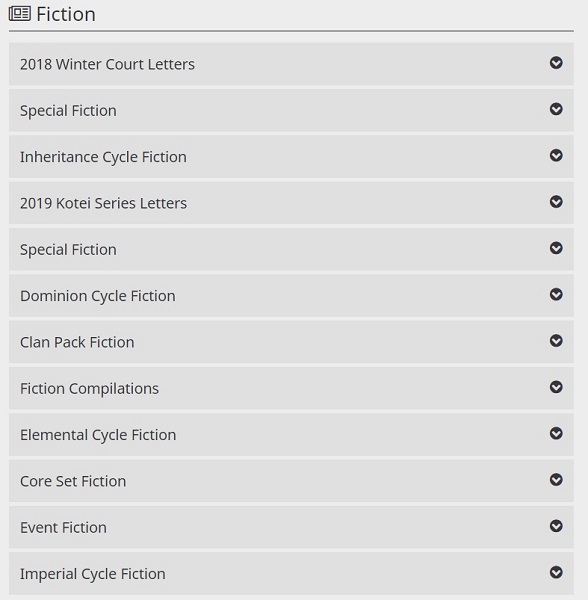Click chevron icon on 2018 Winter Court Letters
588x600 pixels.
point(556,63)
